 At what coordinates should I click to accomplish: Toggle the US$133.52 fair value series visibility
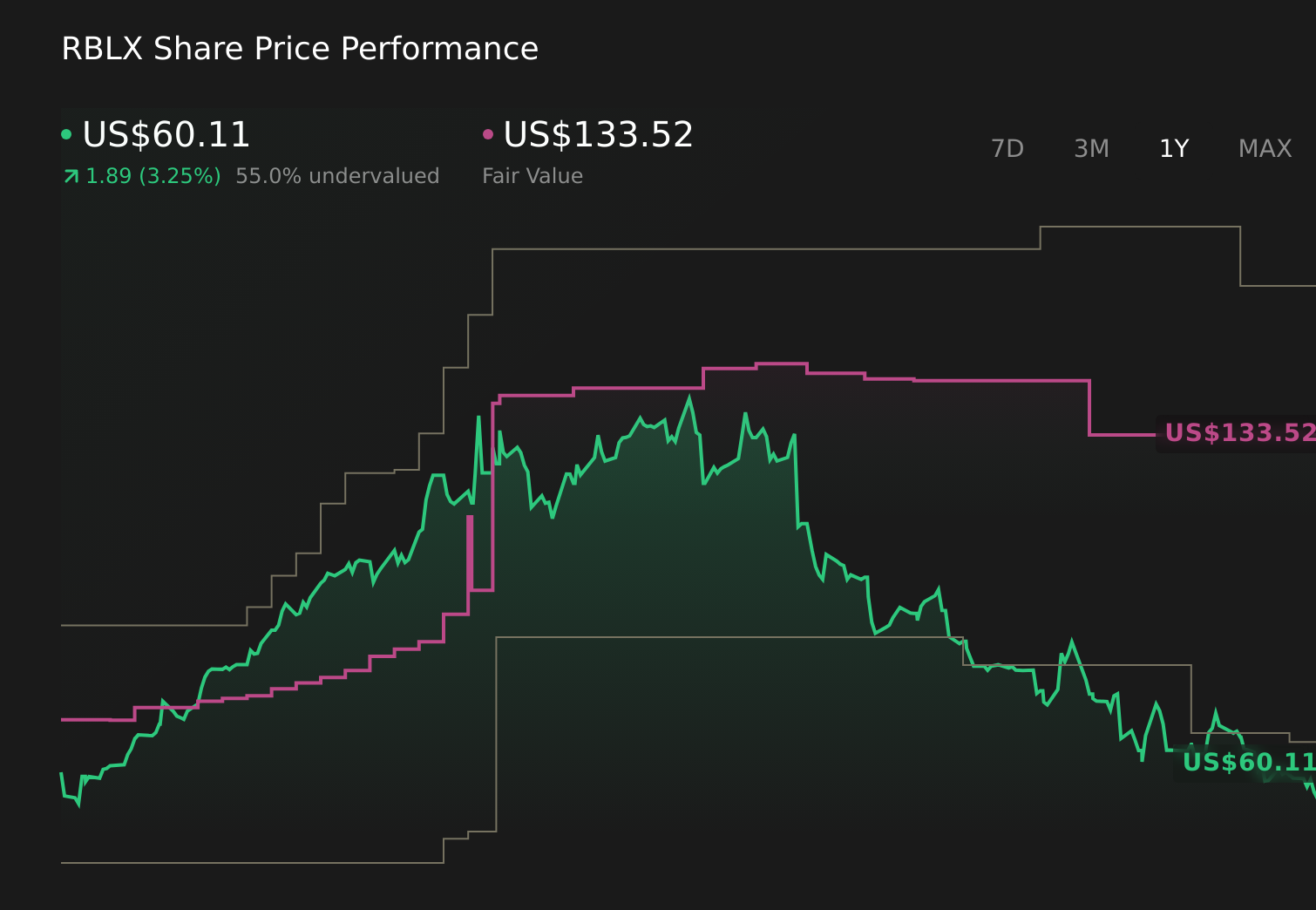coord(598,135)
